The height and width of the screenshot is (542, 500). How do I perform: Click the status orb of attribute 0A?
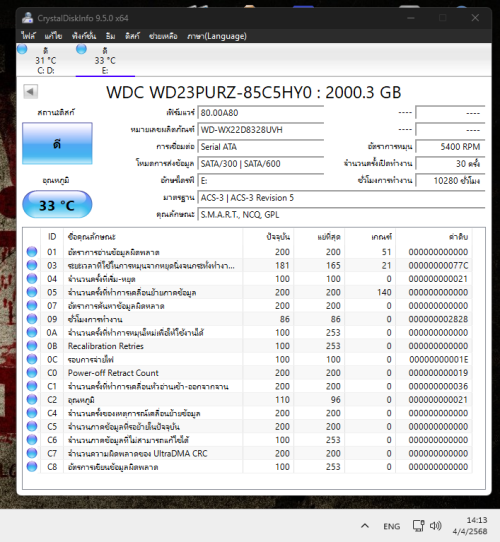tap(32, 333)
